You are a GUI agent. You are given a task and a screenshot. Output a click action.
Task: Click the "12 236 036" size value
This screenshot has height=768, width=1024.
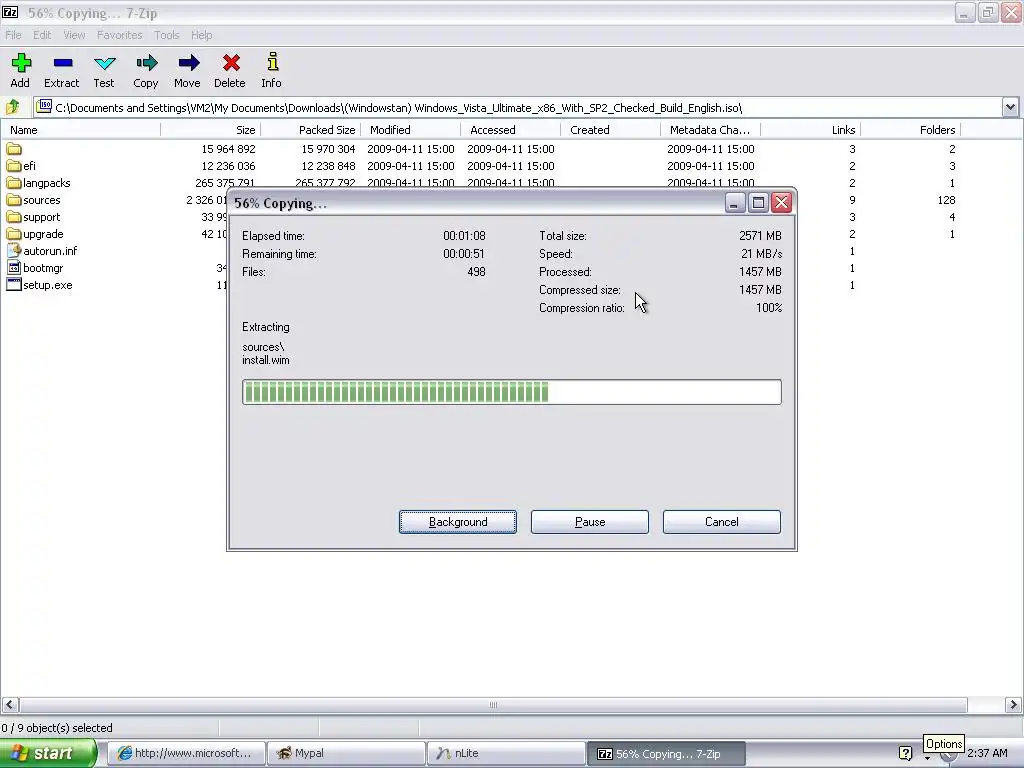pyautogui.click(x=228, y=166)
